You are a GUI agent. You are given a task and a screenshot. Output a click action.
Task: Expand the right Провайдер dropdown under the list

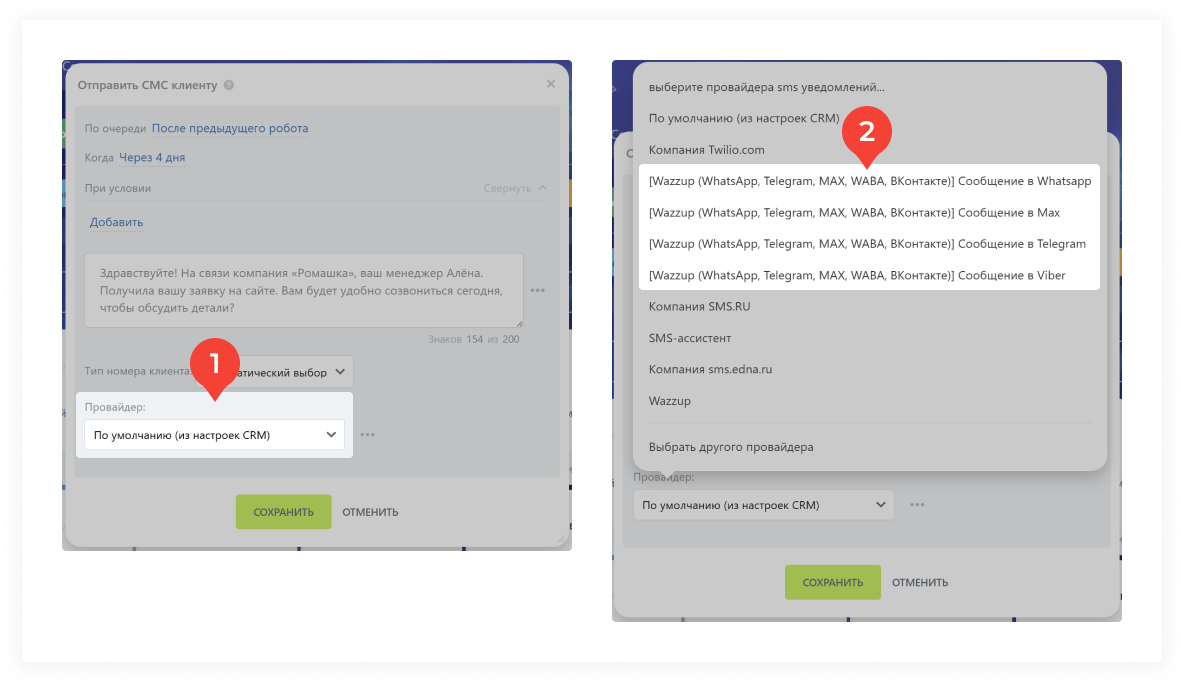tap(763, 505)
